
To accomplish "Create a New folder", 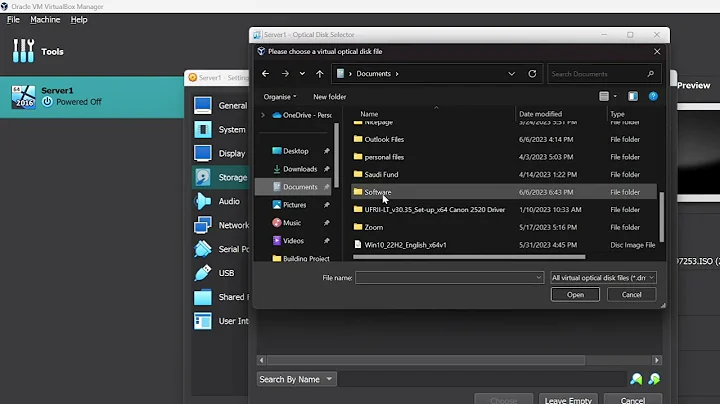I will pos(330,97).
